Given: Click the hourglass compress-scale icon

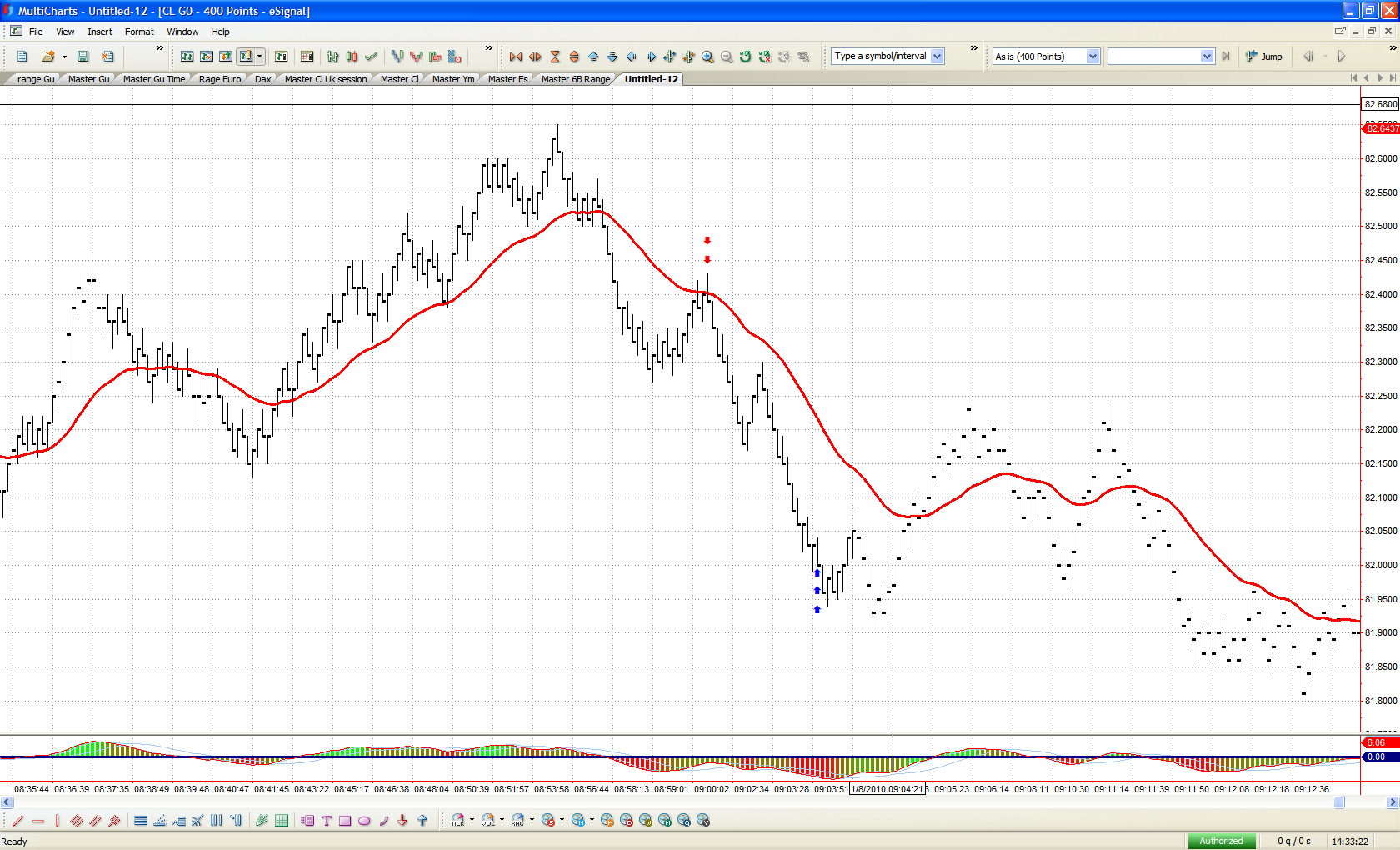Looking at the screenshot, I should pos(555,57).
